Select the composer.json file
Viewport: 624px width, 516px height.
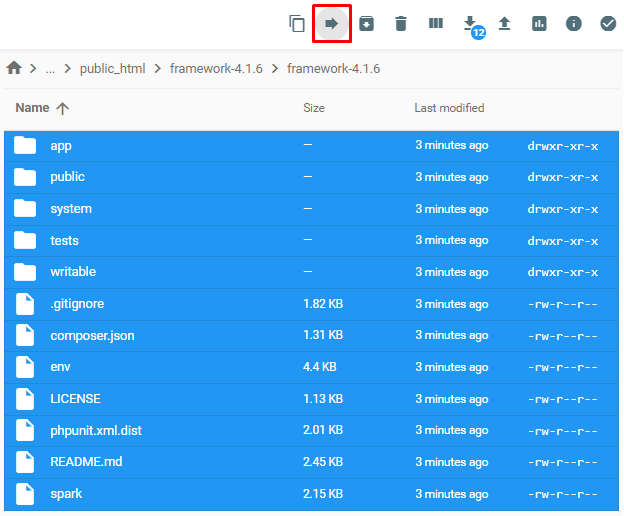pos(92,336)
